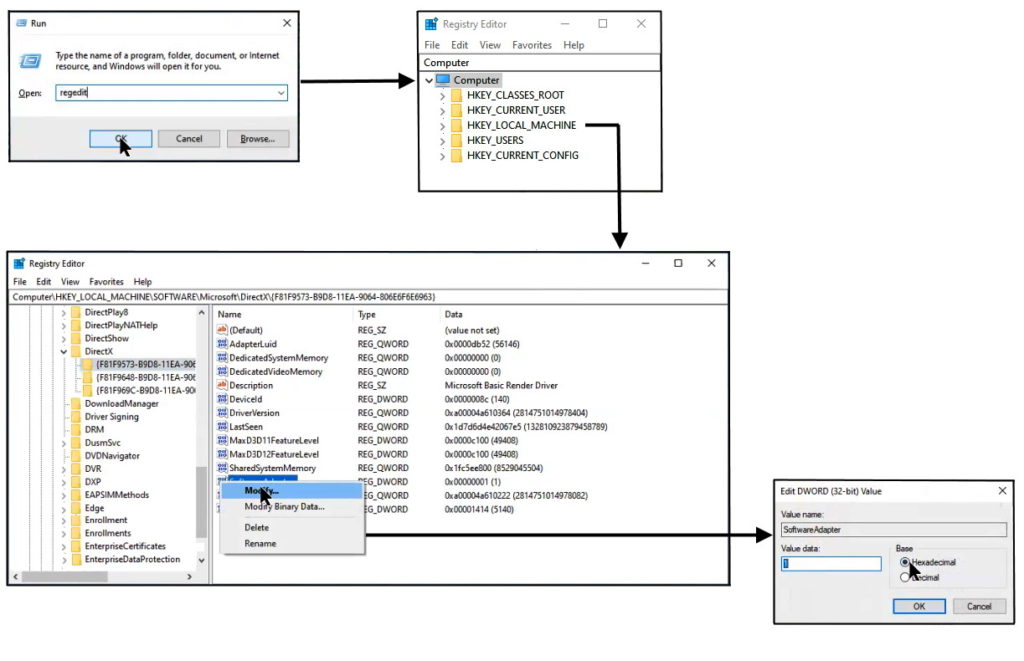The height and width of the screenshot is (661, 1024).
Task: Close the Run dialog with X
Action: 287,23
